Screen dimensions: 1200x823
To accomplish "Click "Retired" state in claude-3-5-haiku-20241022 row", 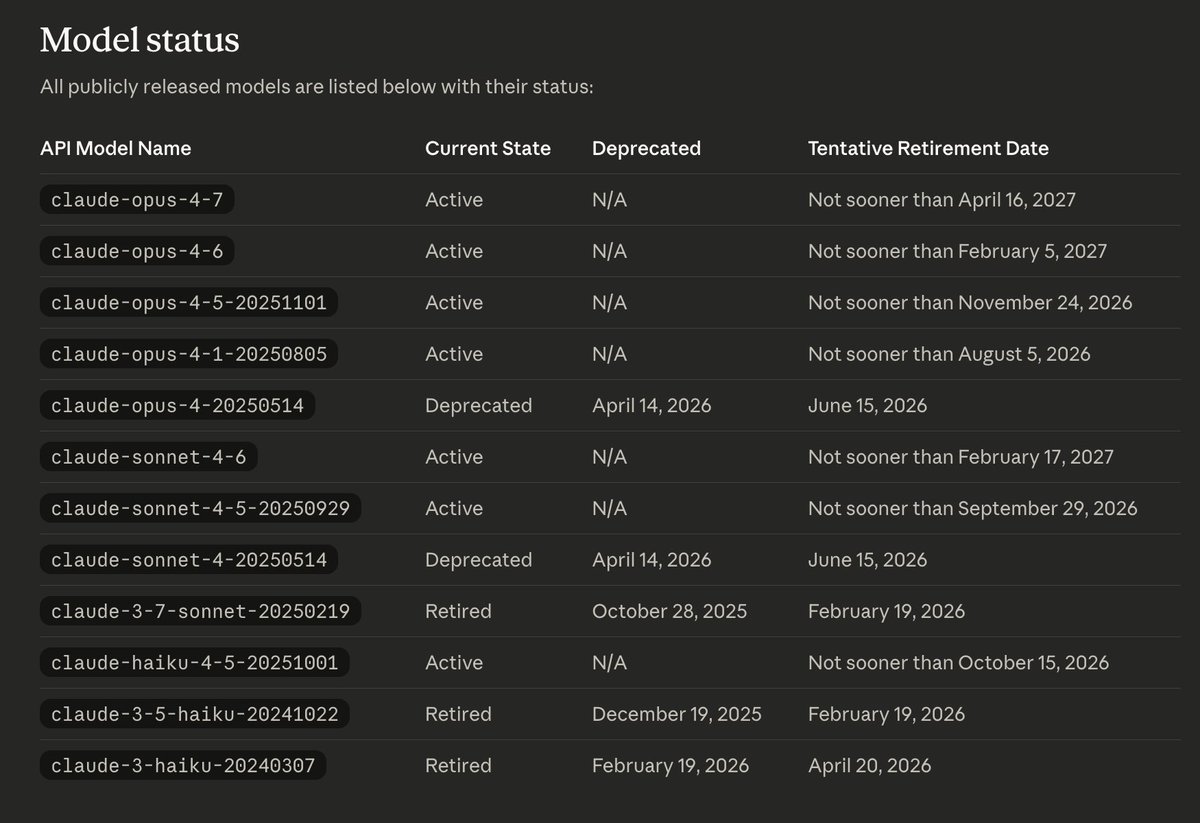I will pyautogui.click(x=458, y=714).
